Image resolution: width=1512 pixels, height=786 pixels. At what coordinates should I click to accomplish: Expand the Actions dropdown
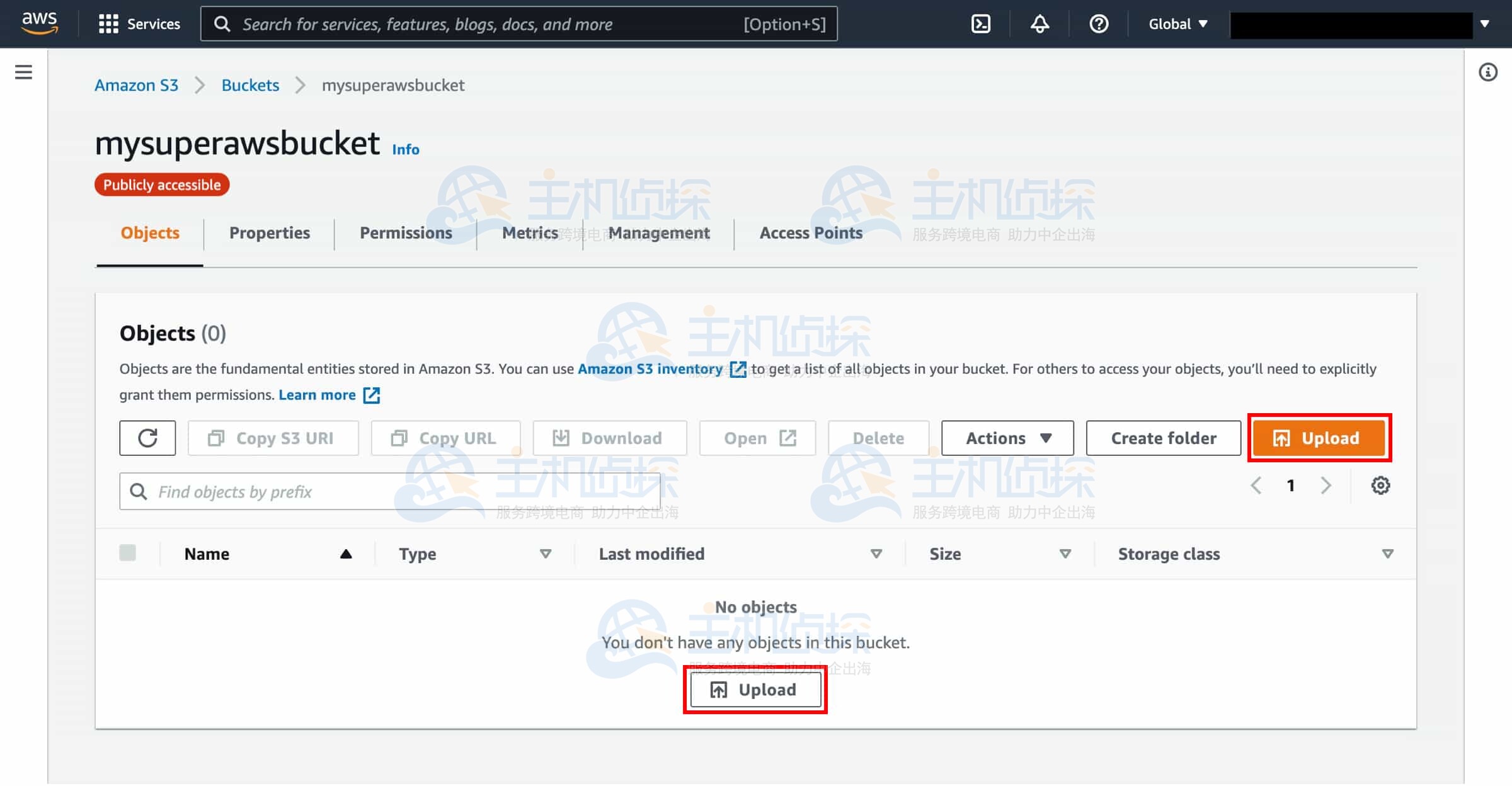click(1007, 438)
